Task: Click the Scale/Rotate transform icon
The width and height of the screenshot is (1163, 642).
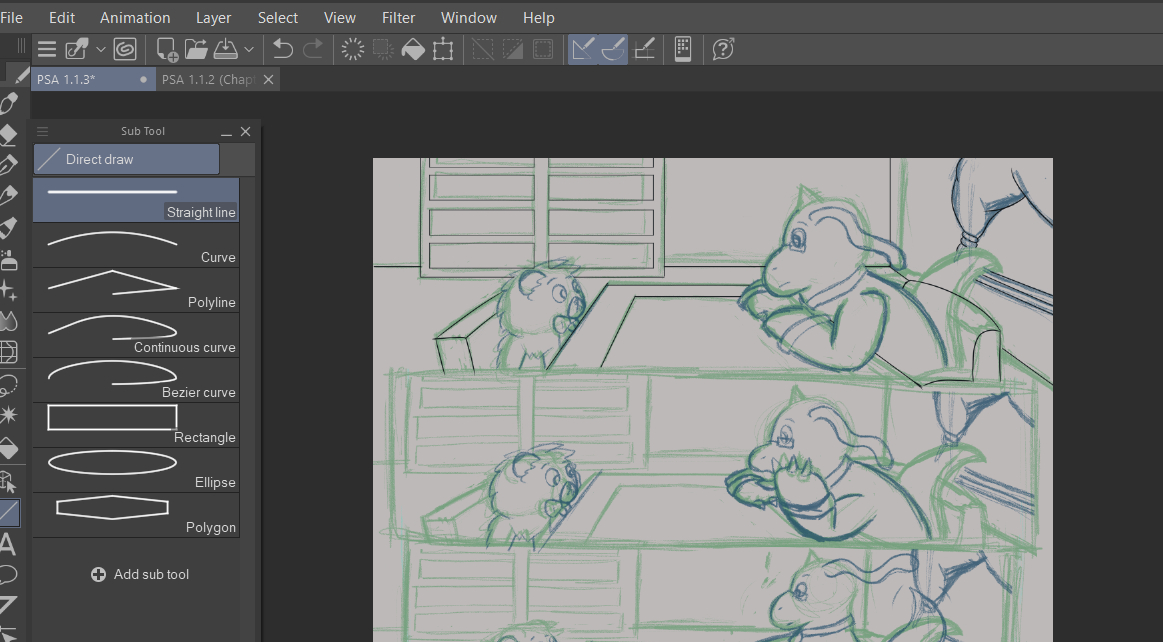Action: pyautogui.click(x=443, y=49)
